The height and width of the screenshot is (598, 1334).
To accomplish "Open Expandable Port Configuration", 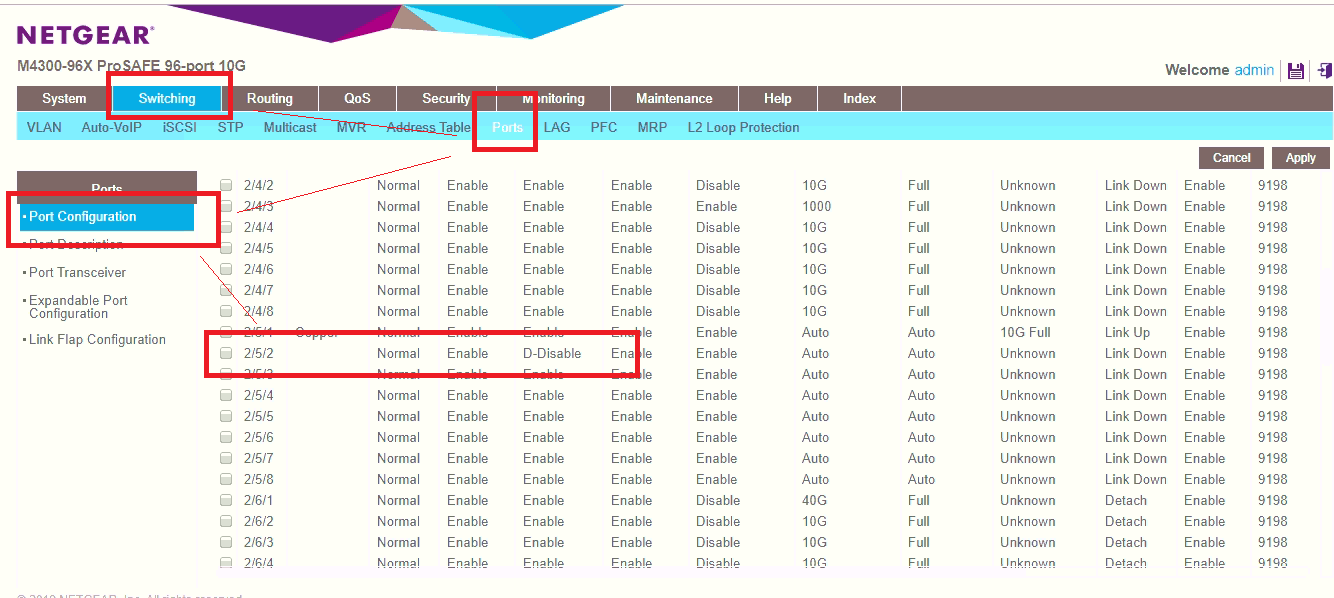I will click(78, 306).
